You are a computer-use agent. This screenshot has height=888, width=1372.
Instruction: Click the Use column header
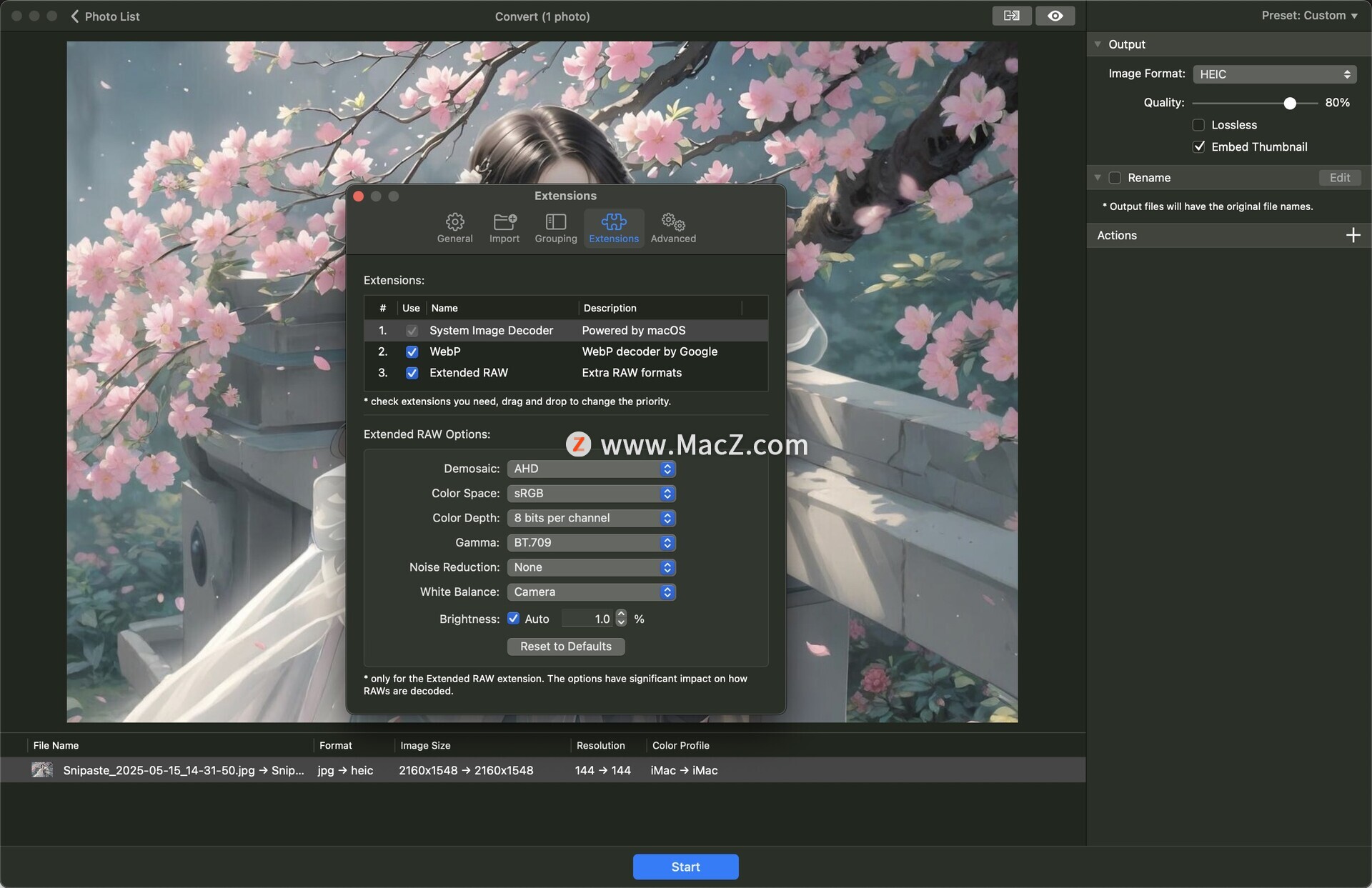click(x=411, y=308)
